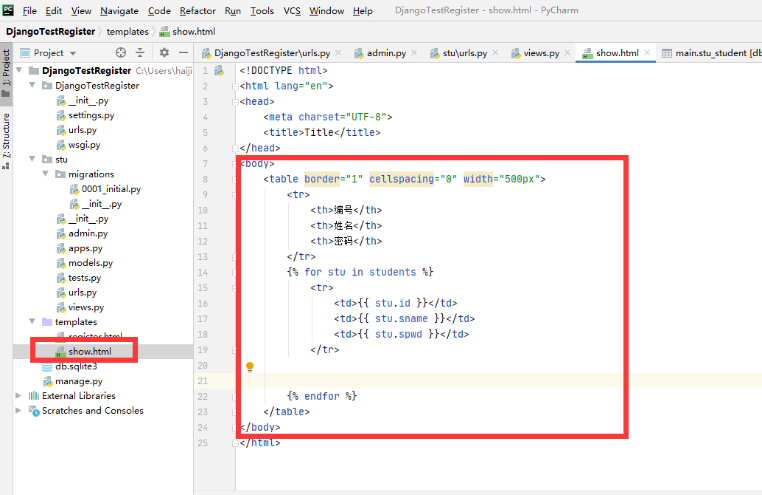The height and width of the screenshot is (495, 762).
Task: Click line number 14 in the gutter
Action: [x=203, y=272]
